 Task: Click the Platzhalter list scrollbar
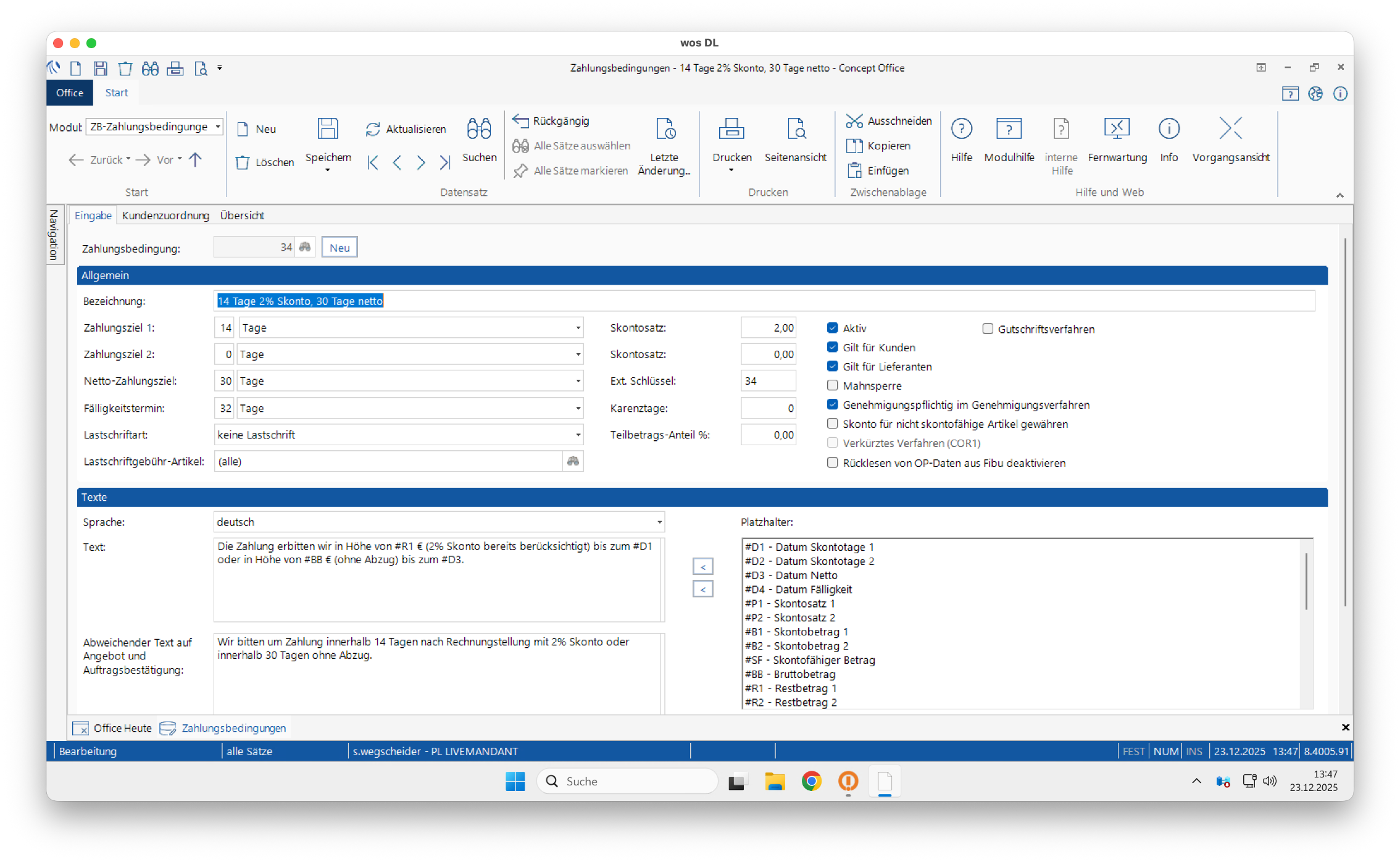coord(1306,580)
